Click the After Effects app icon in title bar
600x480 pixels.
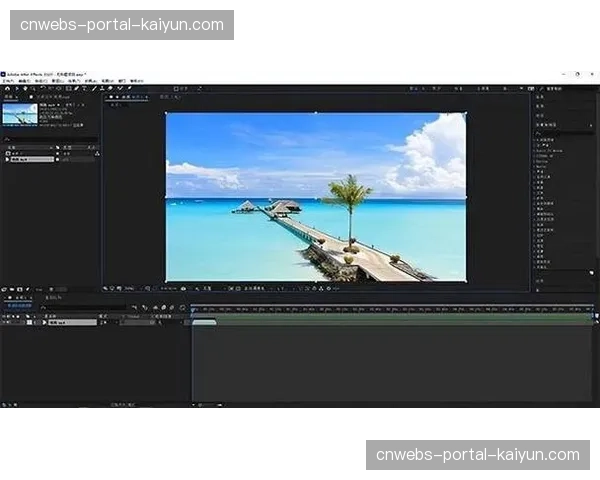(4, 74)
